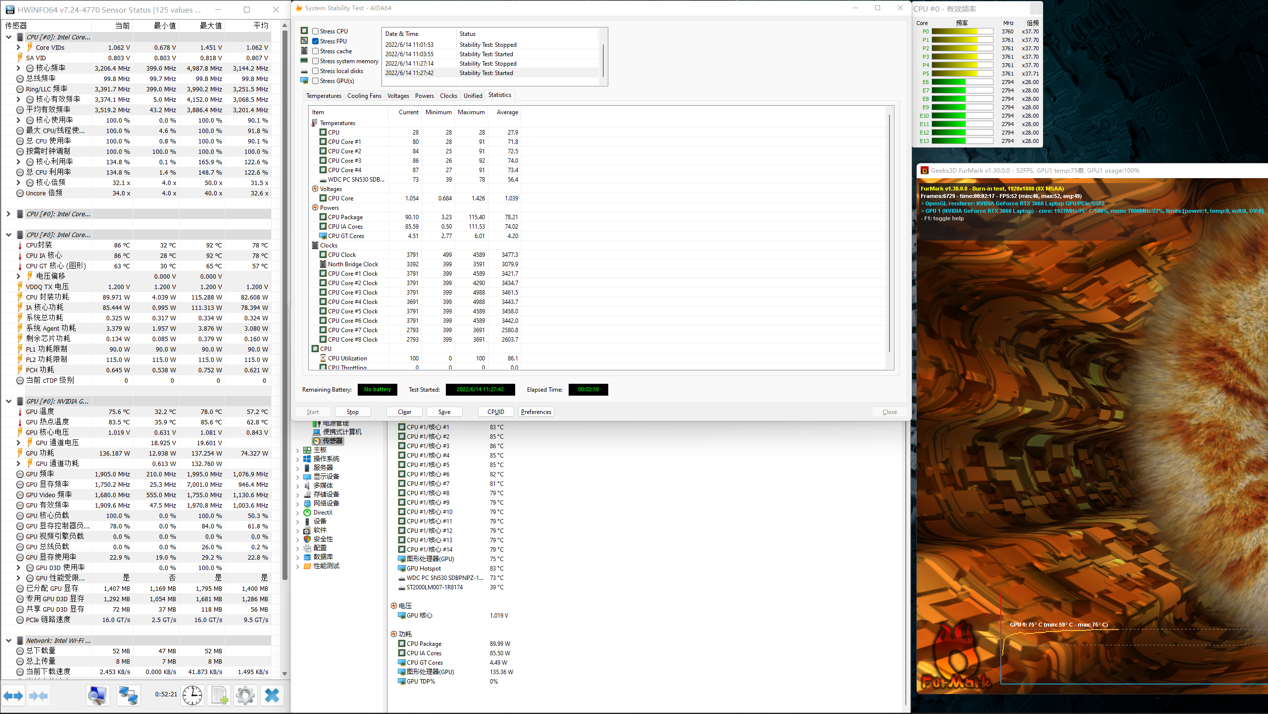Screen dimensions: 1268x714
Task: Enable Stress cache checkbox
Action: point(316,51)
